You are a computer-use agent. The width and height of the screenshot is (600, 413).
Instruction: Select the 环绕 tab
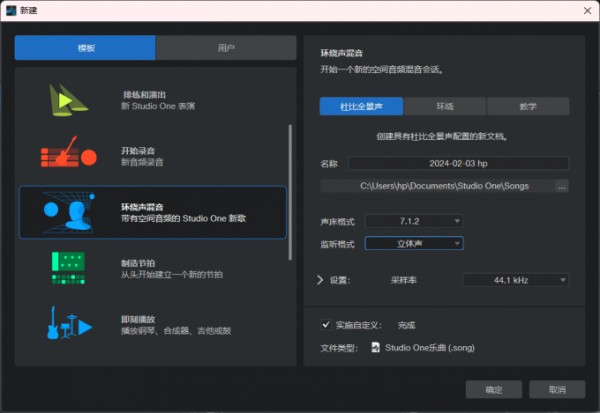445,106
